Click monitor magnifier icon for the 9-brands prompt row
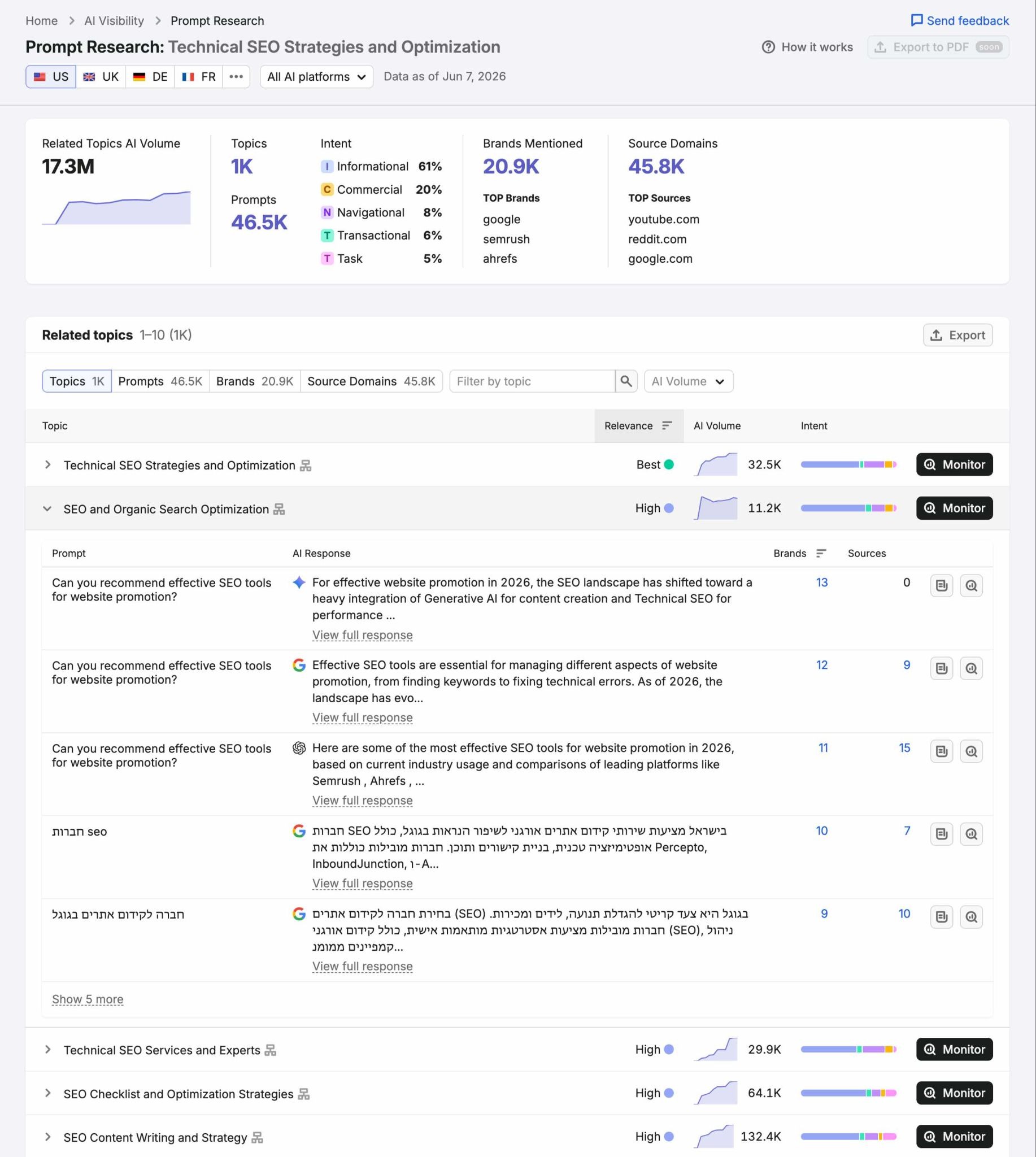Screen dimensions: 1036x1157 (971, 917)
